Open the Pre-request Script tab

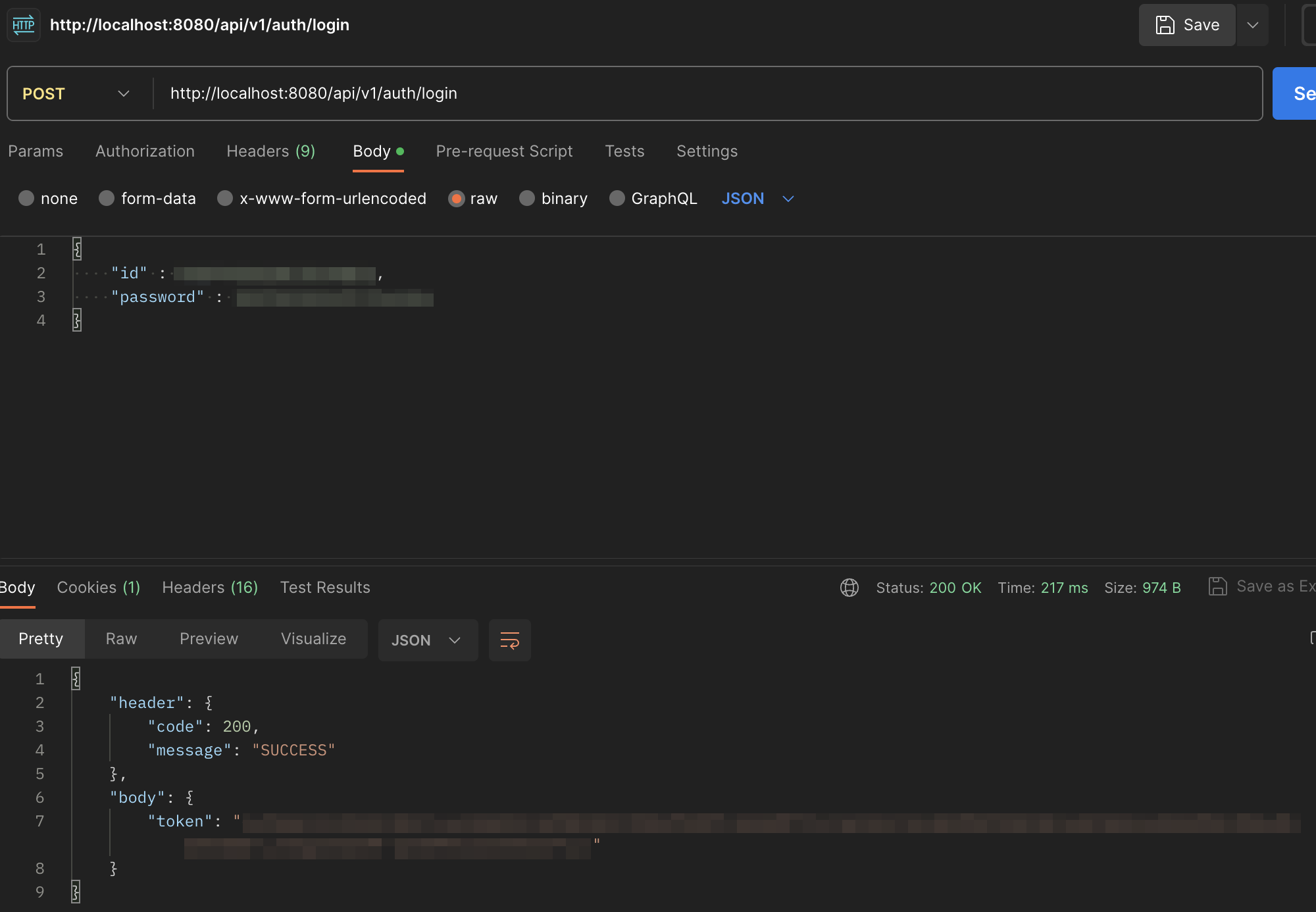tap(504, 151)
